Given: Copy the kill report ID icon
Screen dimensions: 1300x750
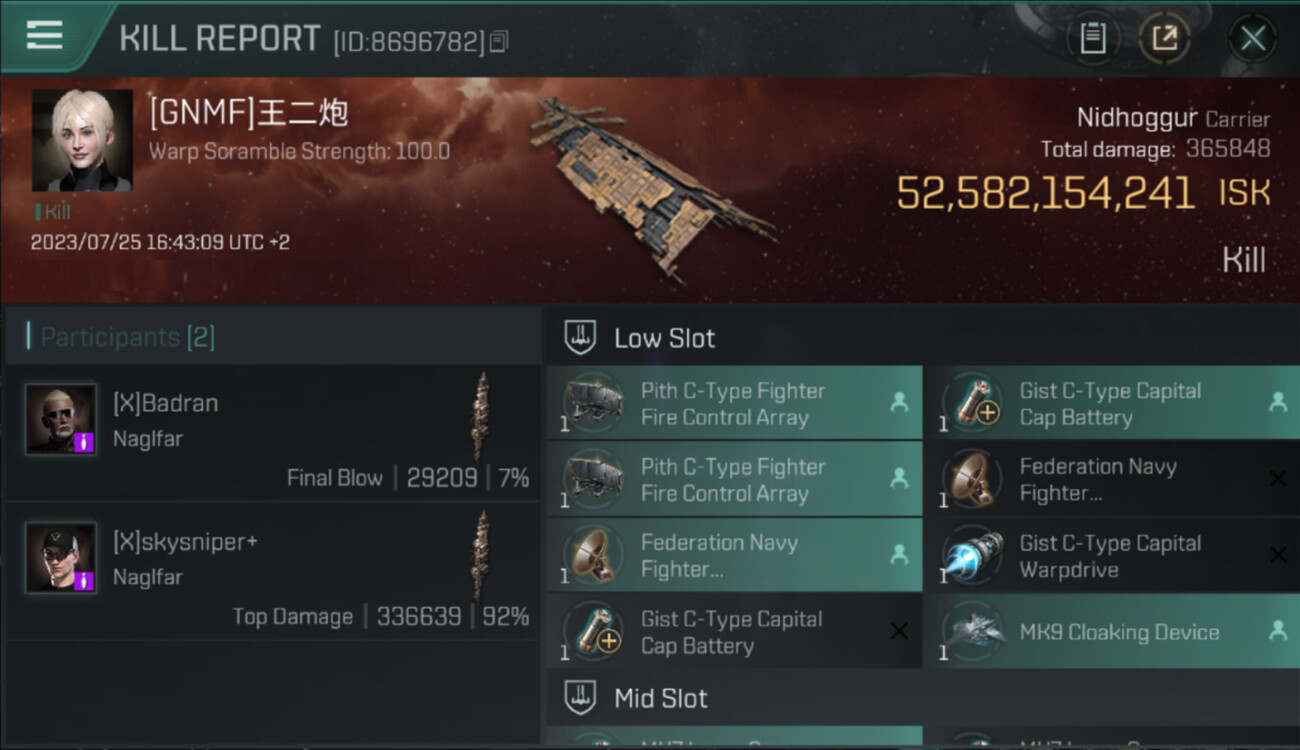Looking at the screenshot, I should point(499,41).
